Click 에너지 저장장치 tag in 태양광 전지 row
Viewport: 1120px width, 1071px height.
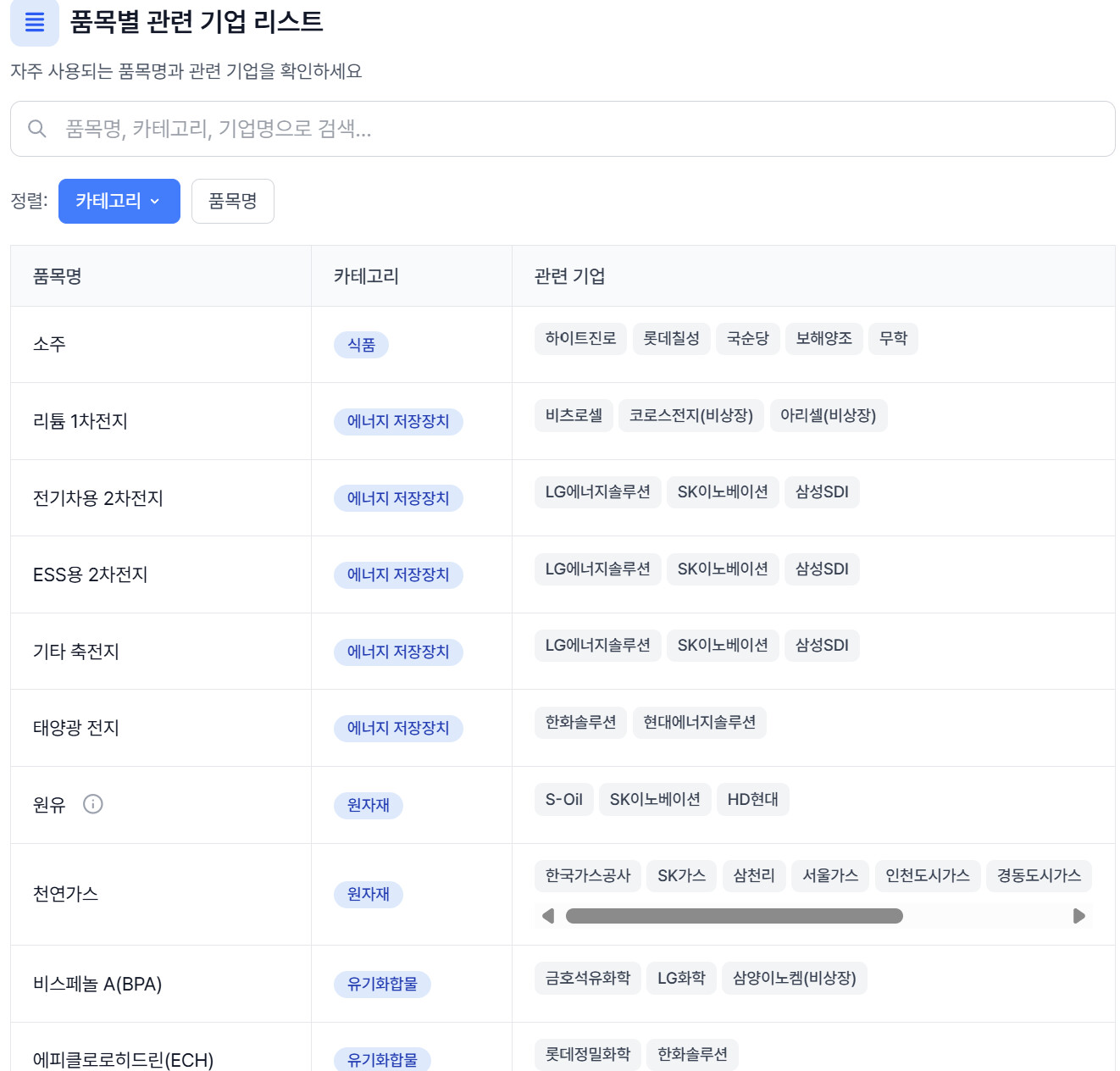click(398, 729)
